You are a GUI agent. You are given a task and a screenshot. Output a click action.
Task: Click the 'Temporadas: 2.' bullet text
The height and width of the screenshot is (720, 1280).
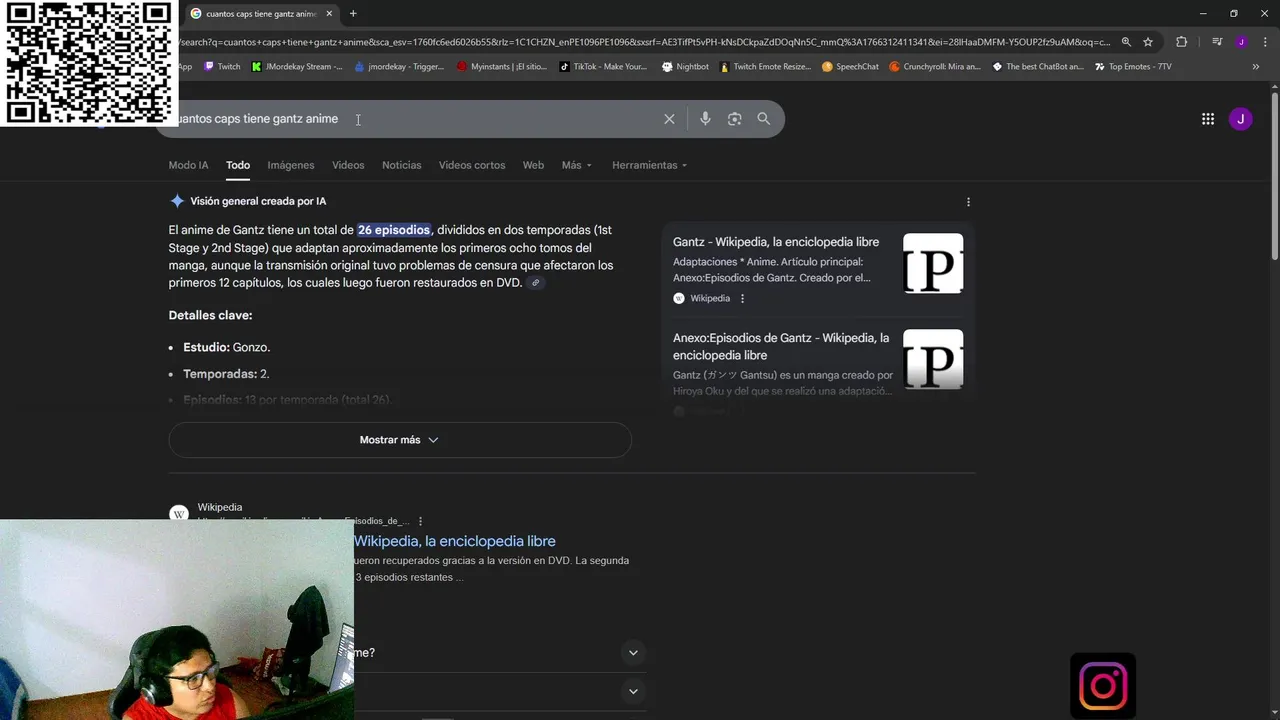point(226,373)
